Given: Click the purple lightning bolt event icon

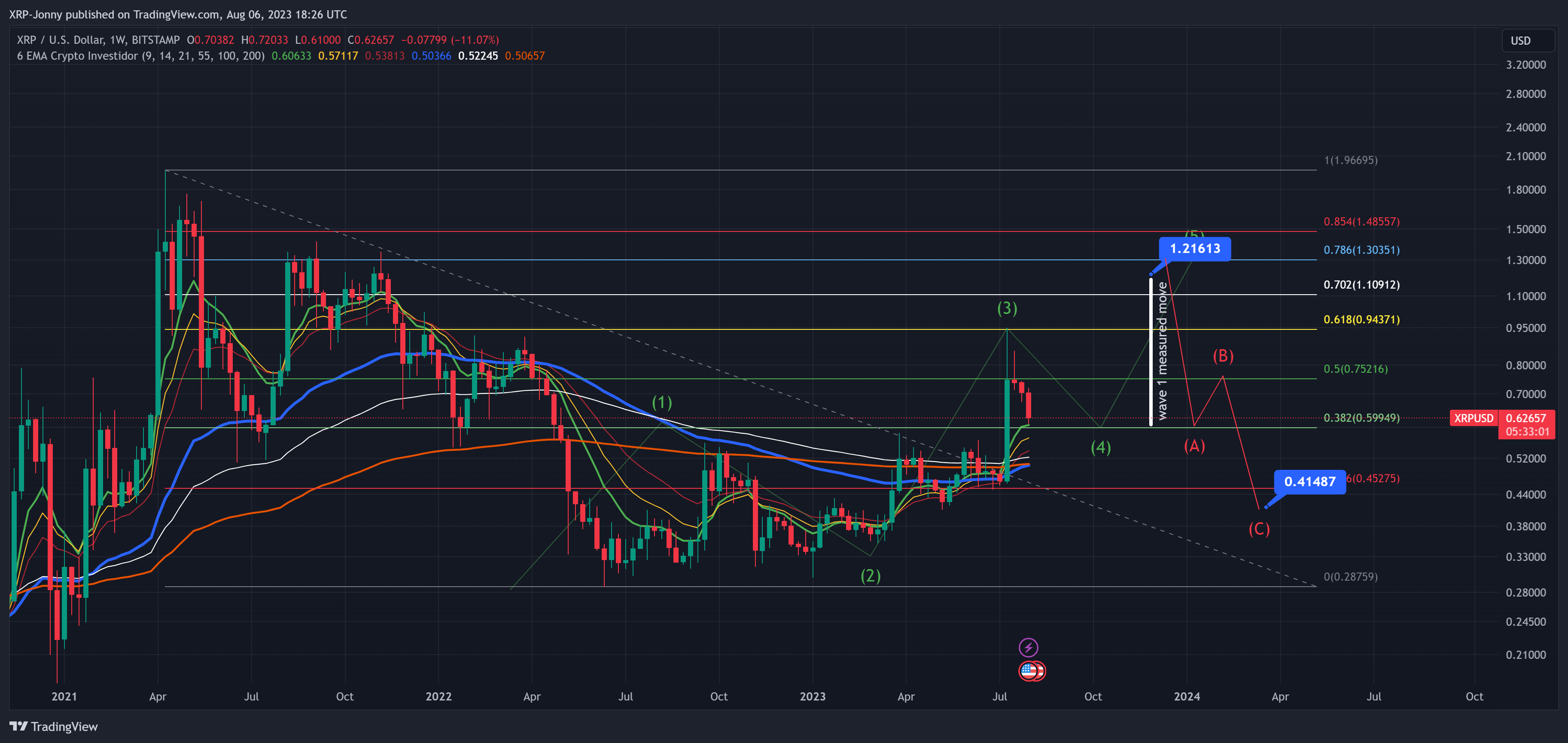Looking at the screenshot, I should pos(1028,647).
